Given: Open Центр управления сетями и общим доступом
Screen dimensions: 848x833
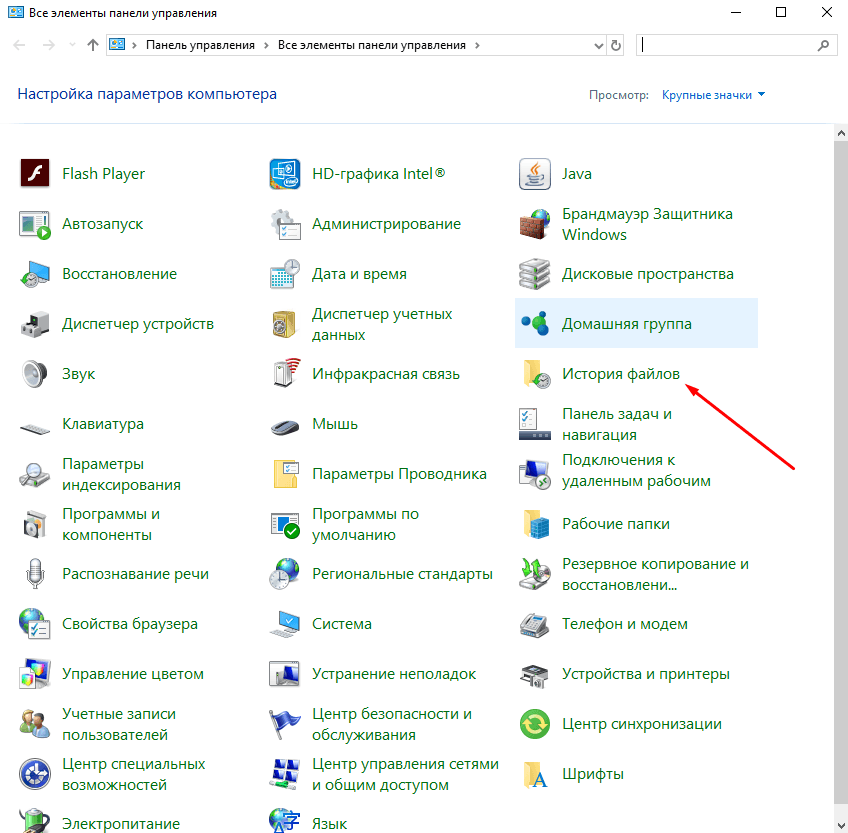Looking at the screenshot, I should coord(405,774).
